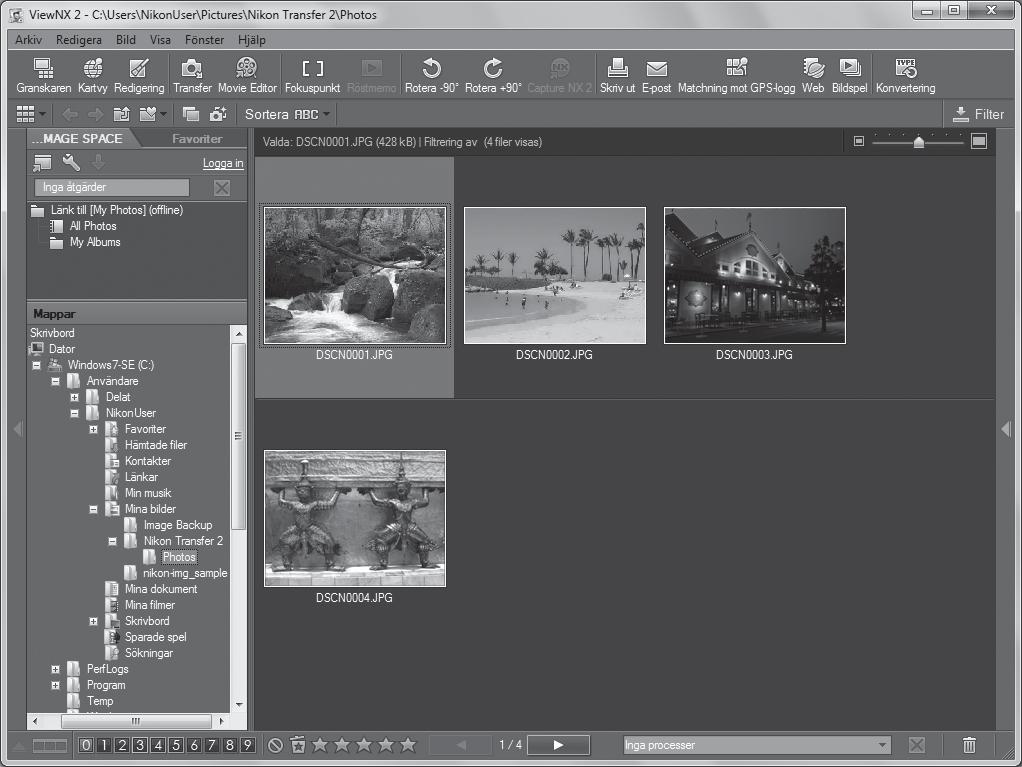Screen dimensions: 1022x767
Task: Open Konvertering file conversion
Action: [905, 76]
